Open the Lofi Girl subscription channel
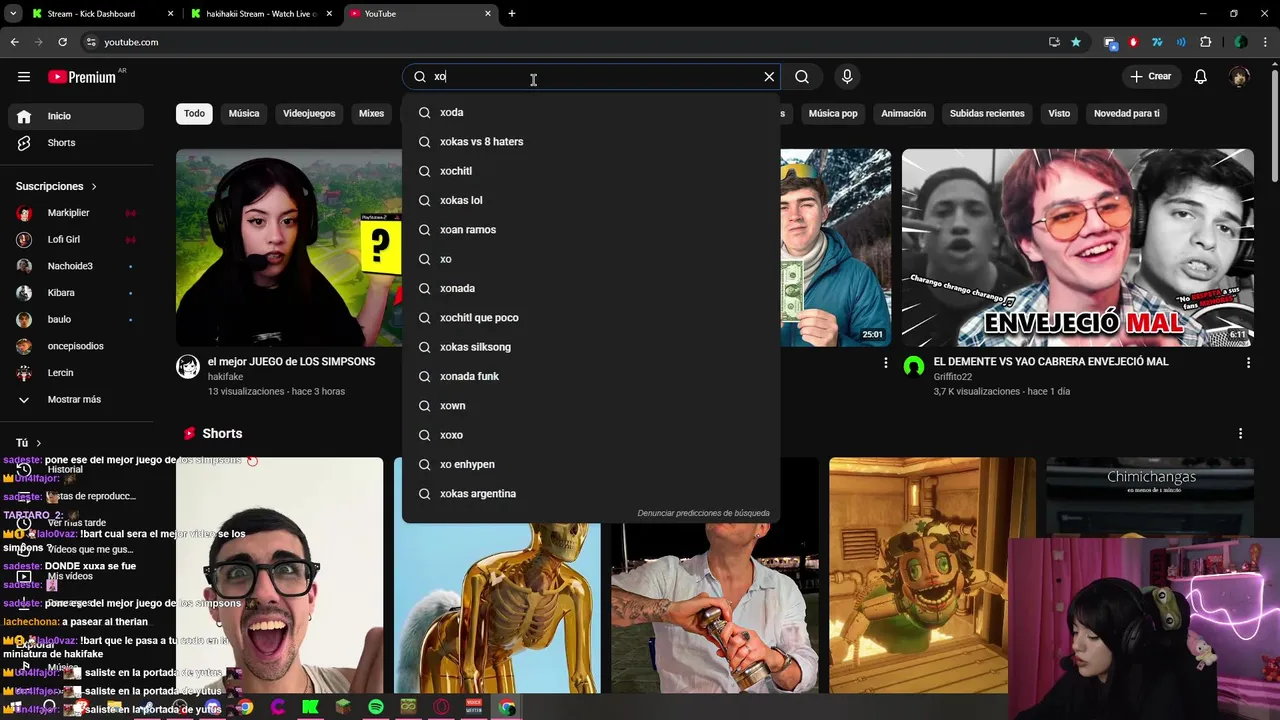 (76, 240)
